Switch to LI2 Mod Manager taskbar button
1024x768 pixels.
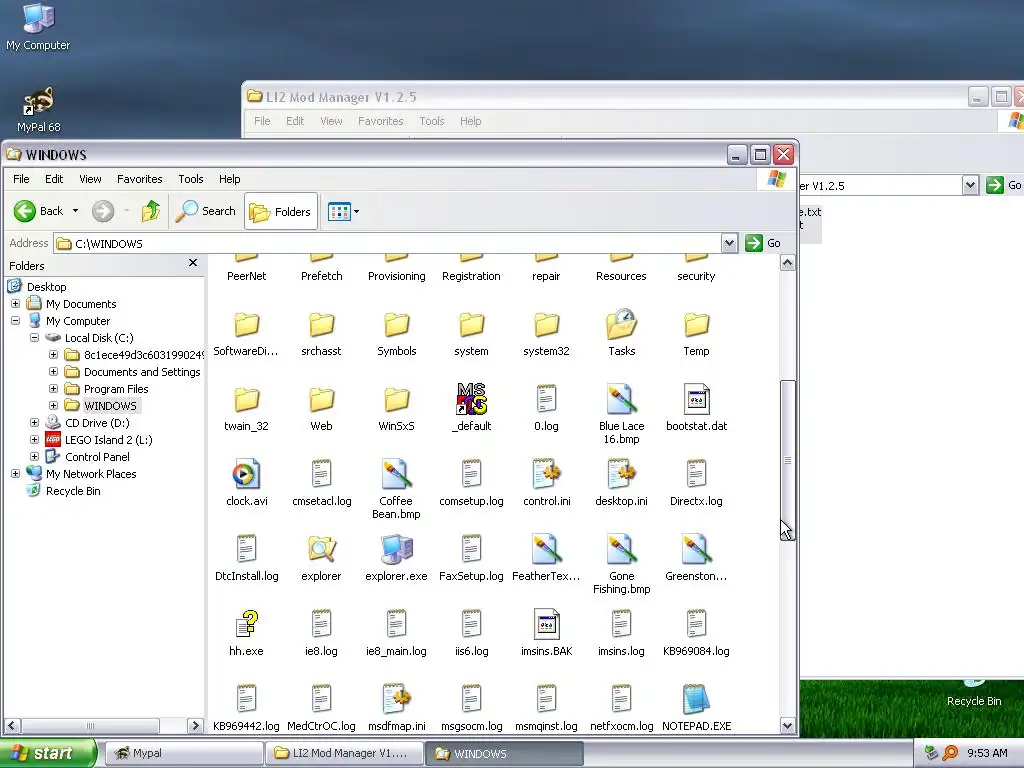click(344, 753)
